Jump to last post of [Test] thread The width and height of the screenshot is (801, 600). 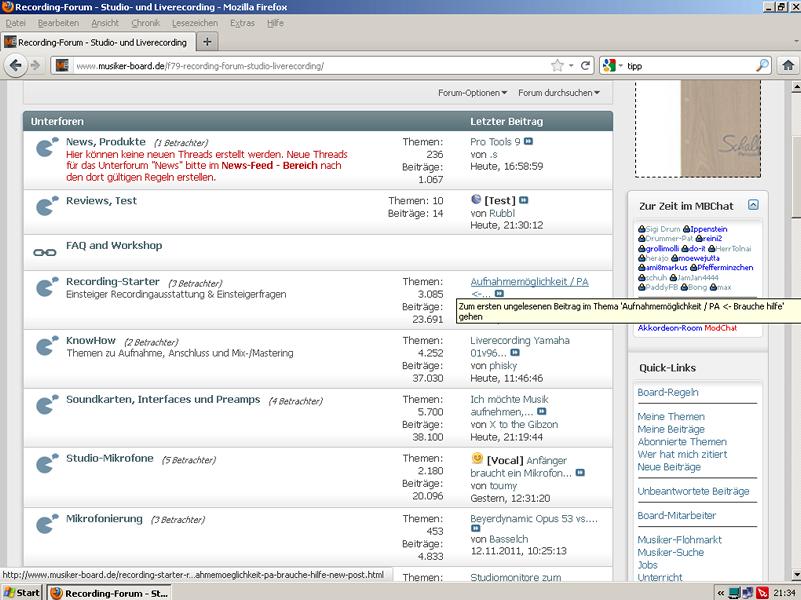pos(524,200)
